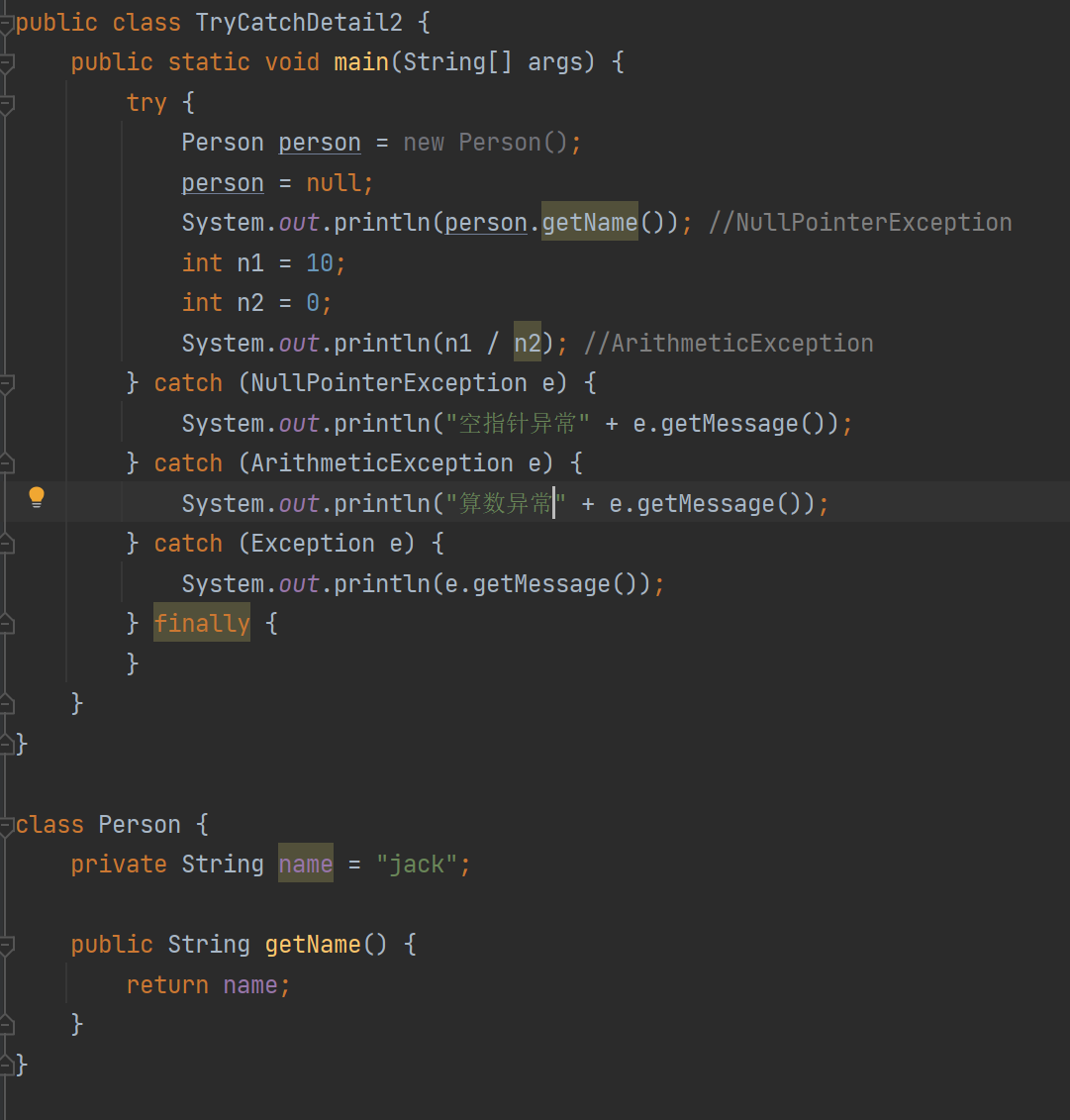Viewport: 1070px width, 1120px height.
Task: Click the main method name
Action: coord(361,62)
